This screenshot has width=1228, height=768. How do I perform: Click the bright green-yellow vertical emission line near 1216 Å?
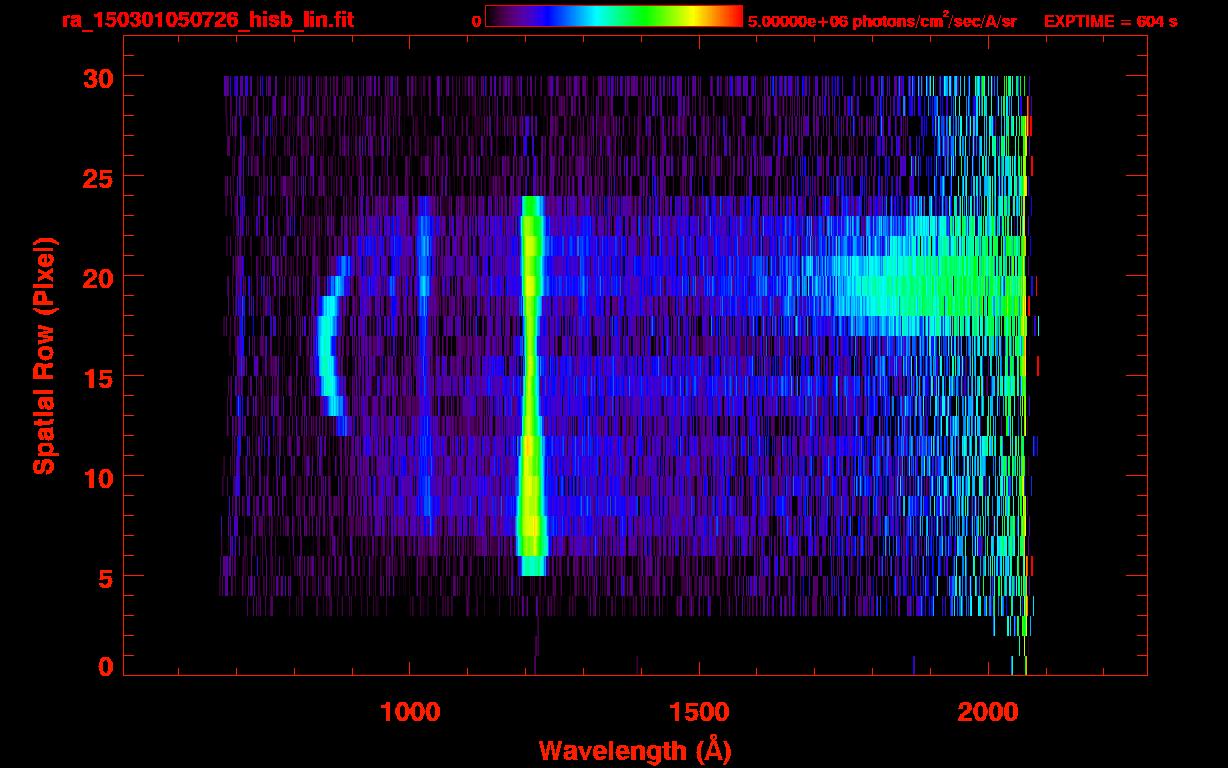[531, 385]
